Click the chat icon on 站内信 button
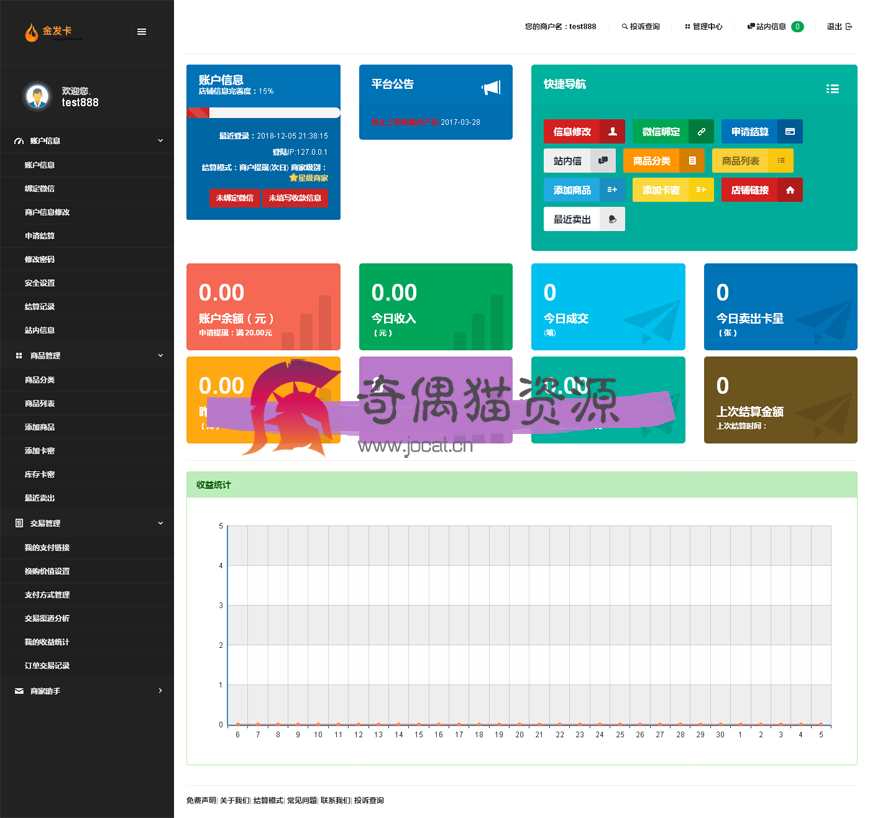 tap(603, 160)
